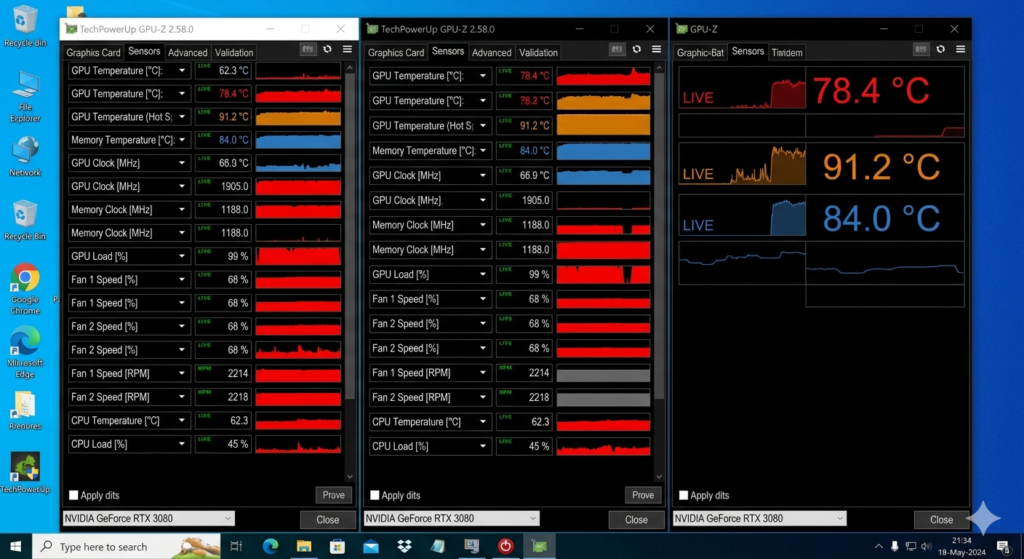Open the Windows Start menu
Image resolution: width=1024 pixels, height=559 pixels.
tap(15, 547)
